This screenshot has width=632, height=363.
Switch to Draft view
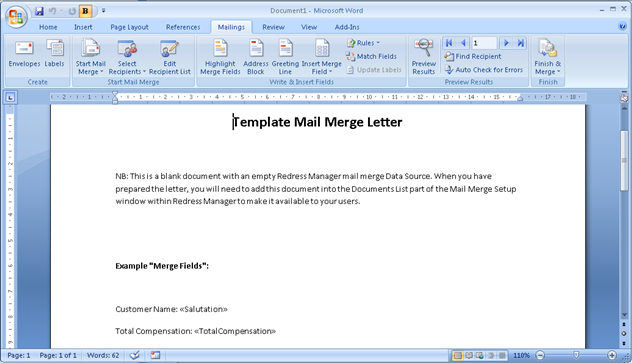(x=502, y=355)
